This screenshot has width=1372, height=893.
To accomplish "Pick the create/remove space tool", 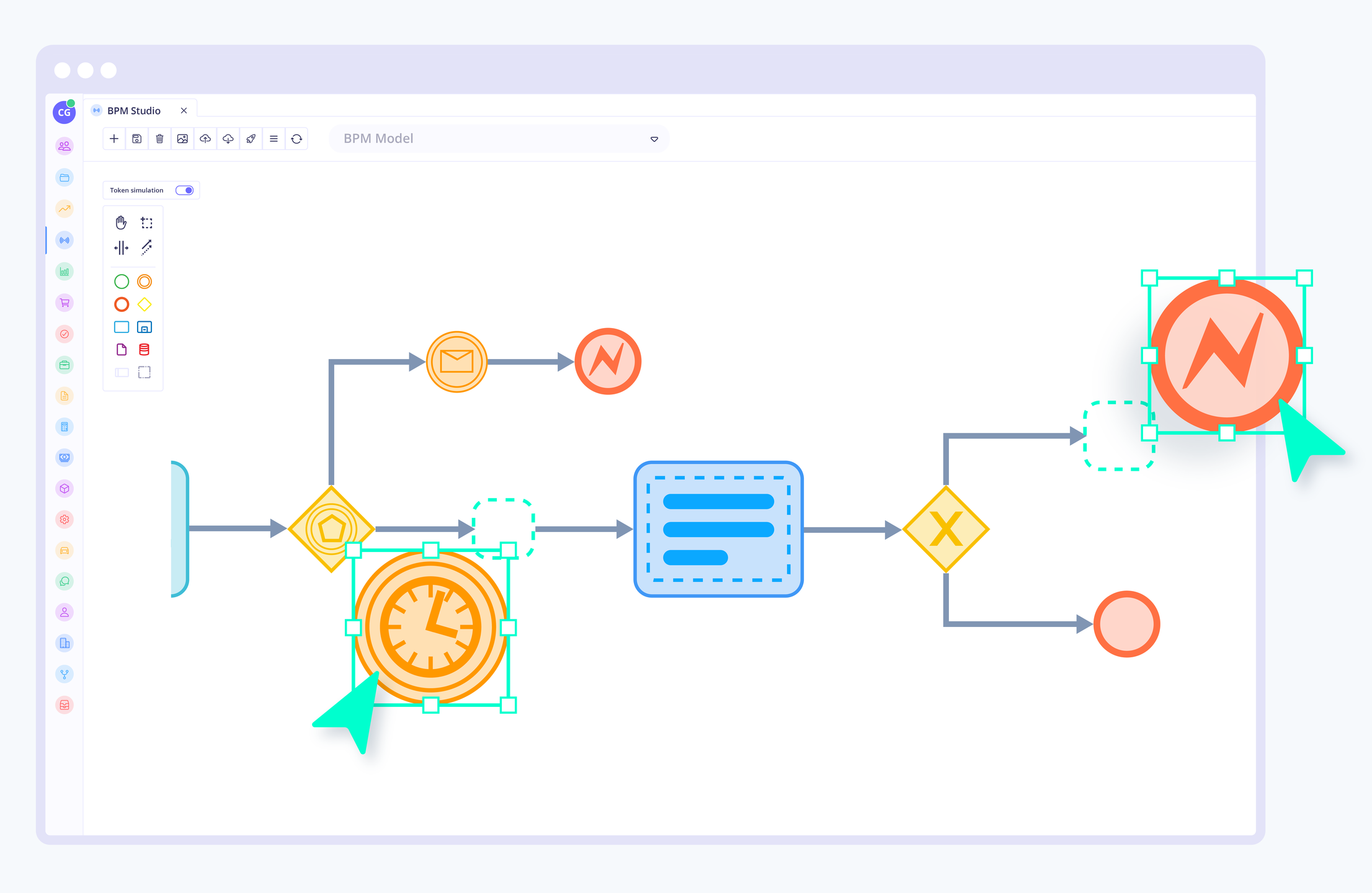I will coord(121,248).
